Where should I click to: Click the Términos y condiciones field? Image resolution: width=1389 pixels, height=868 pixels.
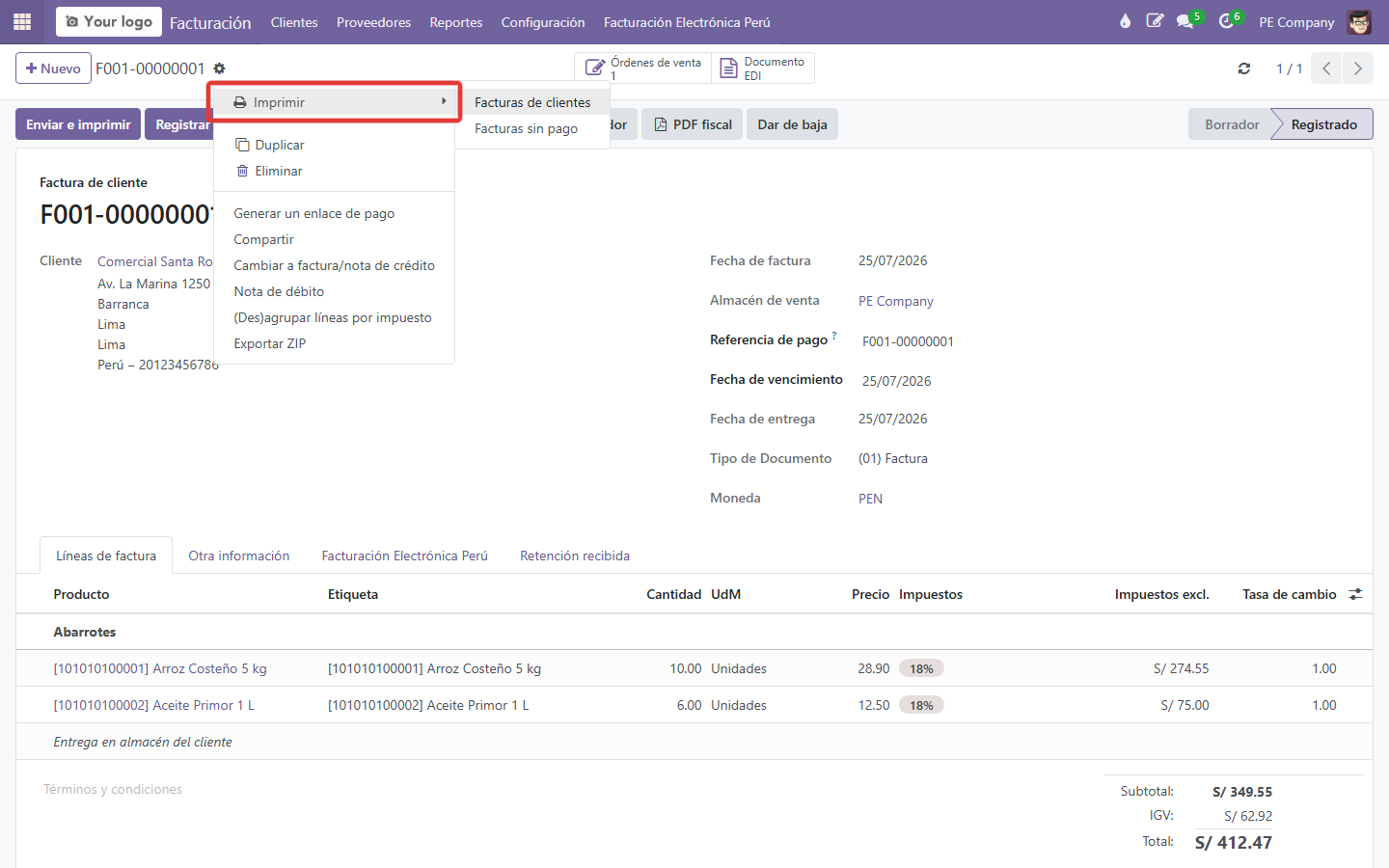pos(113,789)
